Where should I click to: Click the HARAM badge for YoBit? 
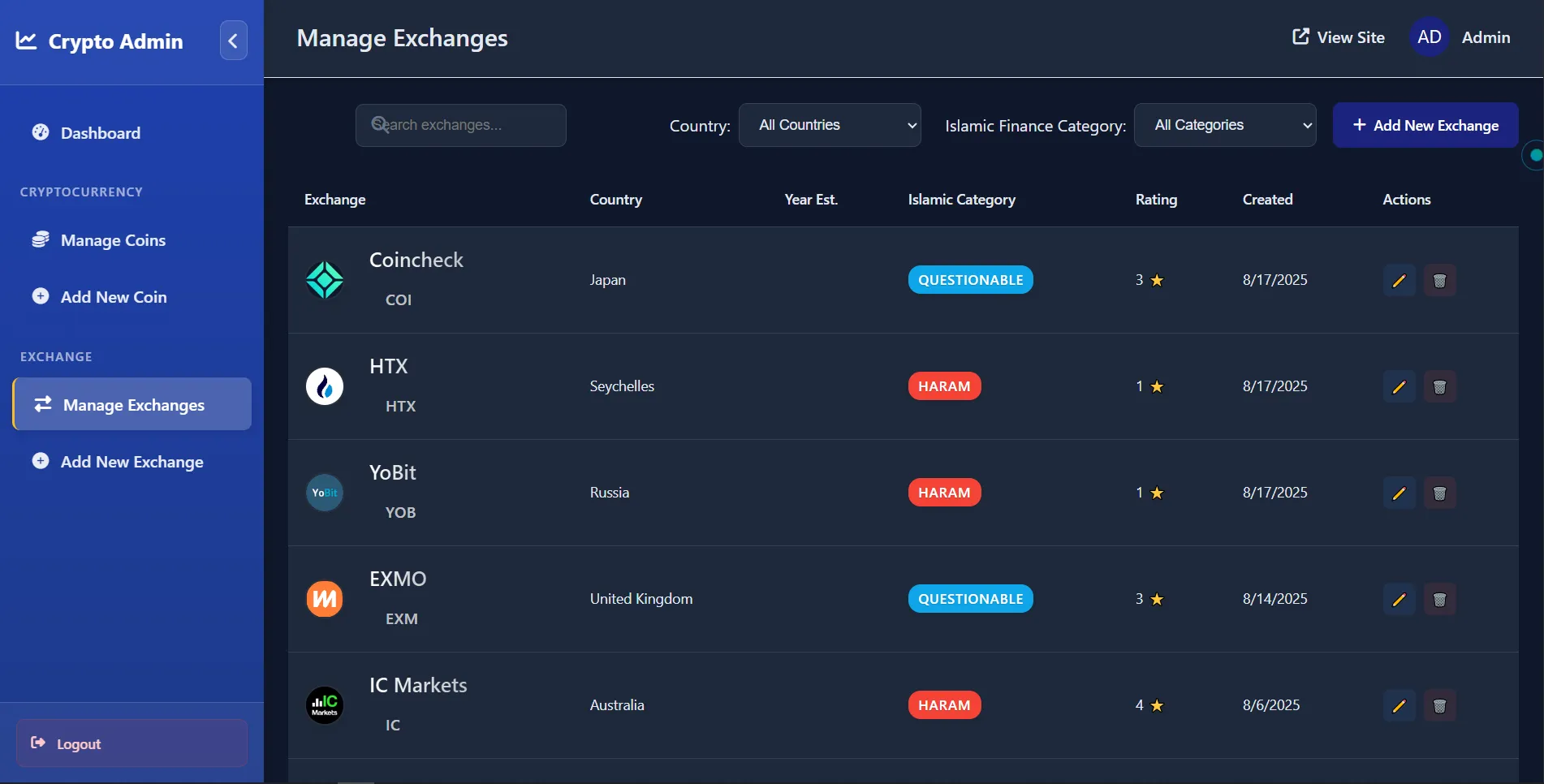(x=944, y=493)
